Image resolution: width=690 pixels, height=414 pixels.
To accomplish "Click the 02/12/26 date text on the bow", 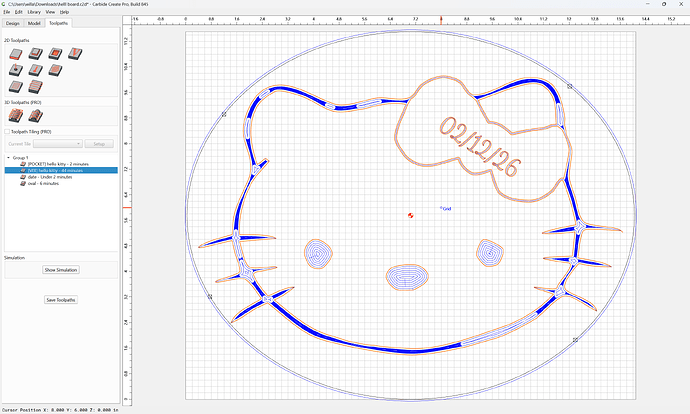I will tap(480, 147).
